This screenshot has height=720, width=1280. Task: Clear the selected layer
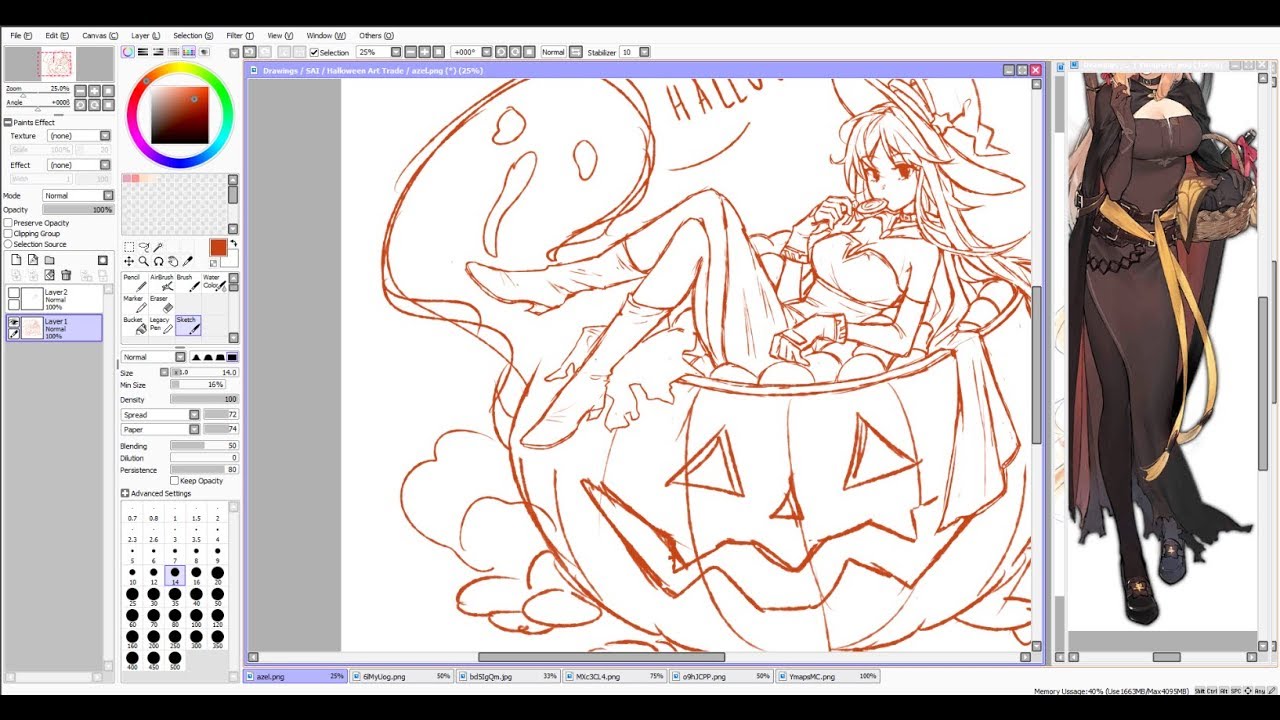(x=50, y=274)
